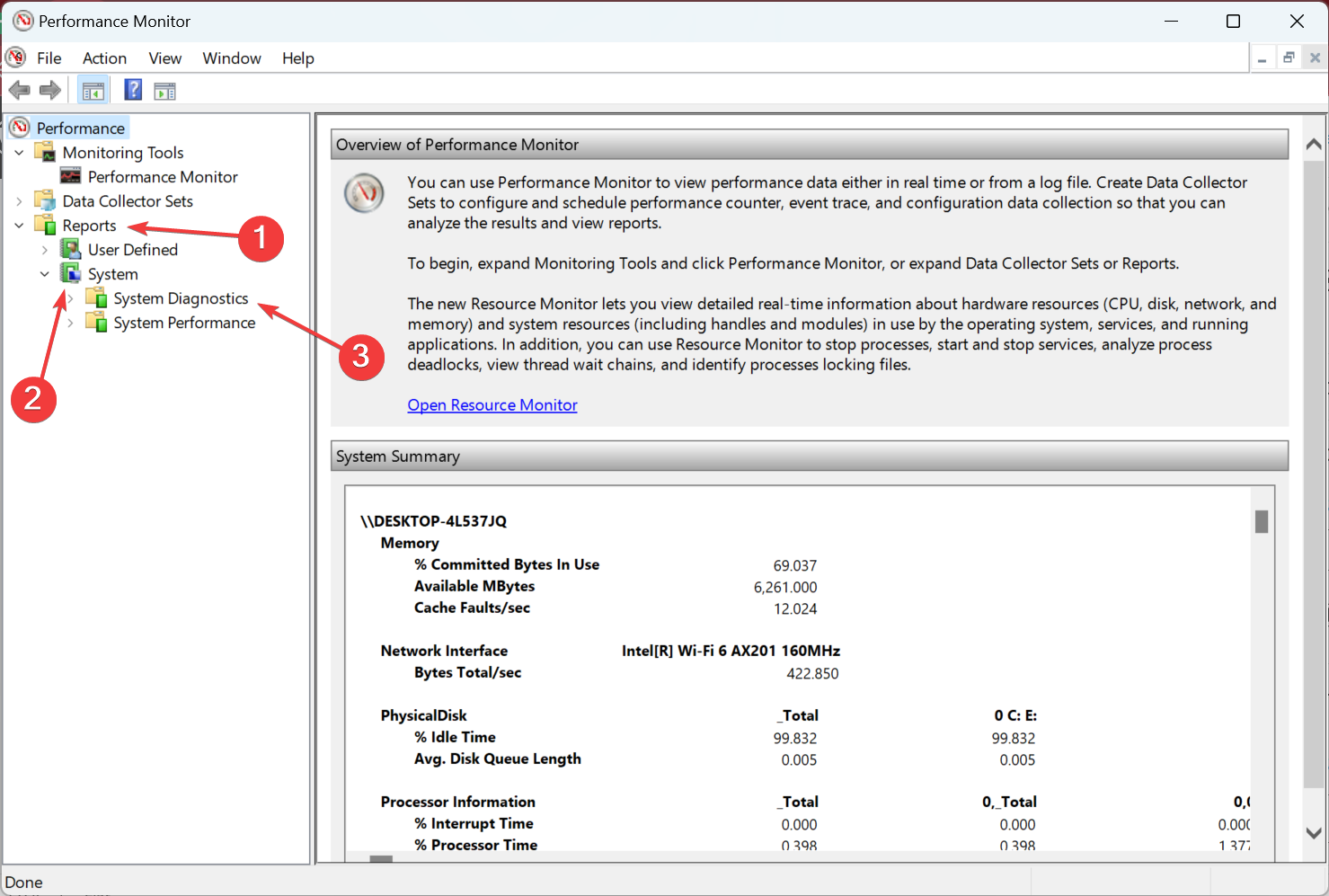1329x896 pixels.
Task: Click the Monitoring Tools folder icon
Action: click(45, 152)
